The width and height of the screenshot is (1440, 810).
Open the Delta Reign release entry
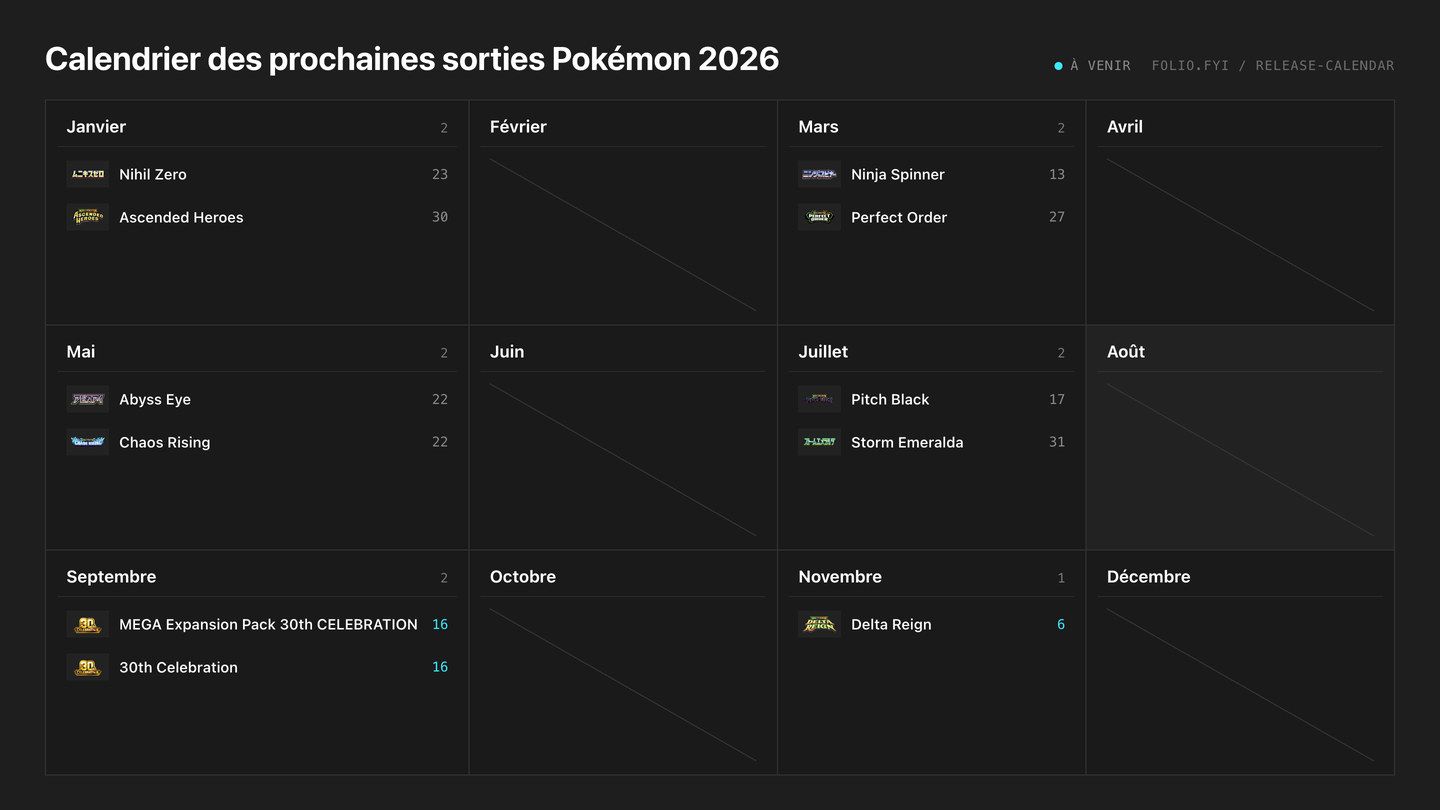click(x=932, y=624)
